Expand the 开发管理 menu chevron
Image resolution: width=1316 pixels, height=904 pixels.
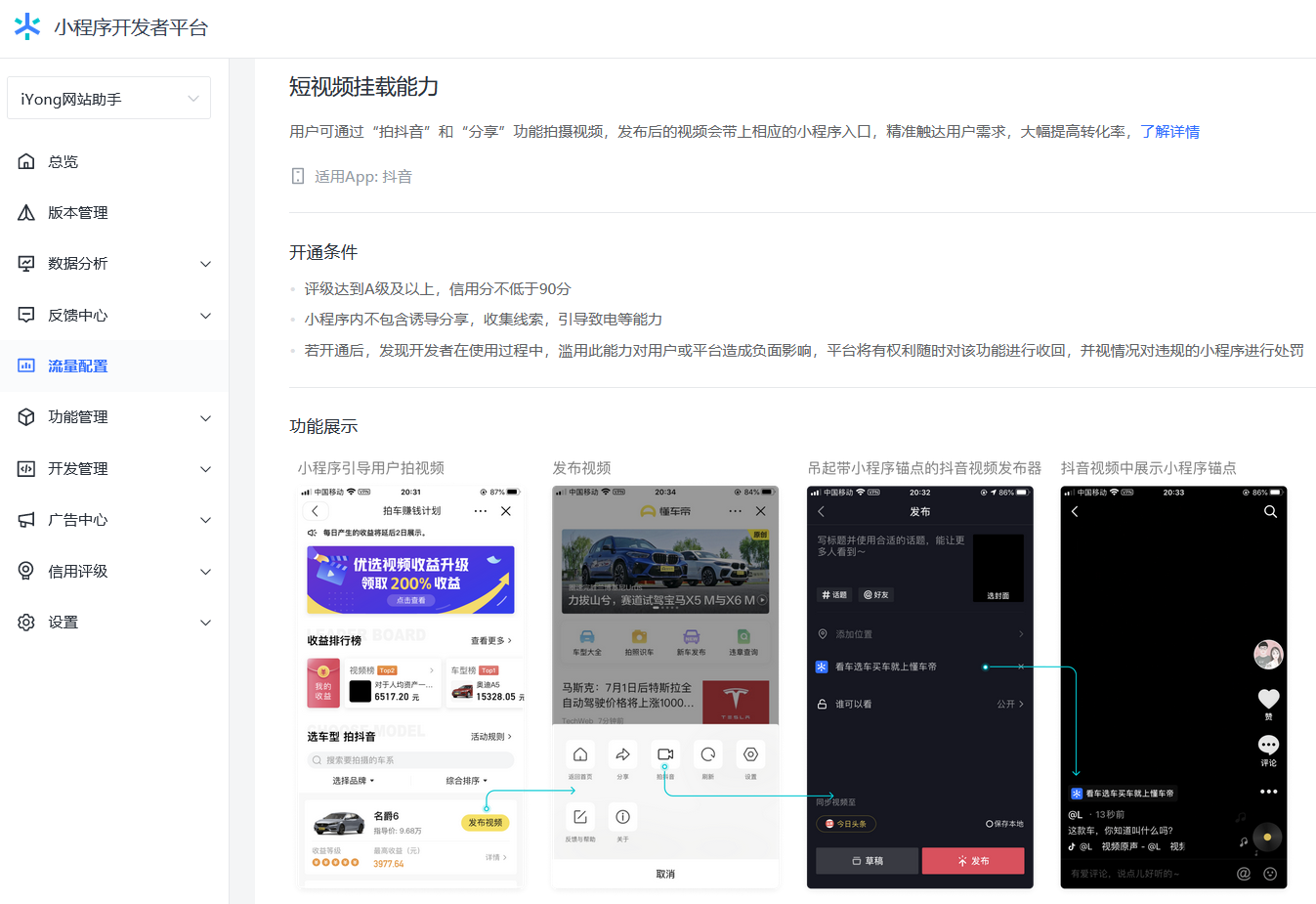[x=205, y=468]
